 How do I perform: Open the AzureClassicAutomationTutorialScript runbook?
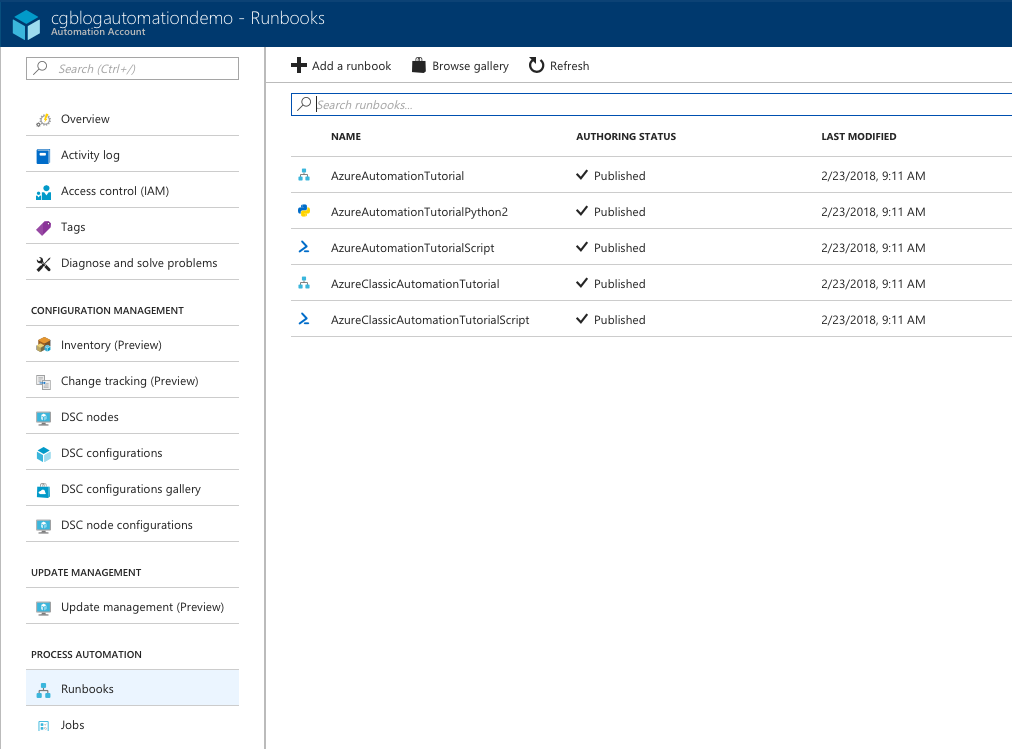pyautogui.click(x=430, y=321)
